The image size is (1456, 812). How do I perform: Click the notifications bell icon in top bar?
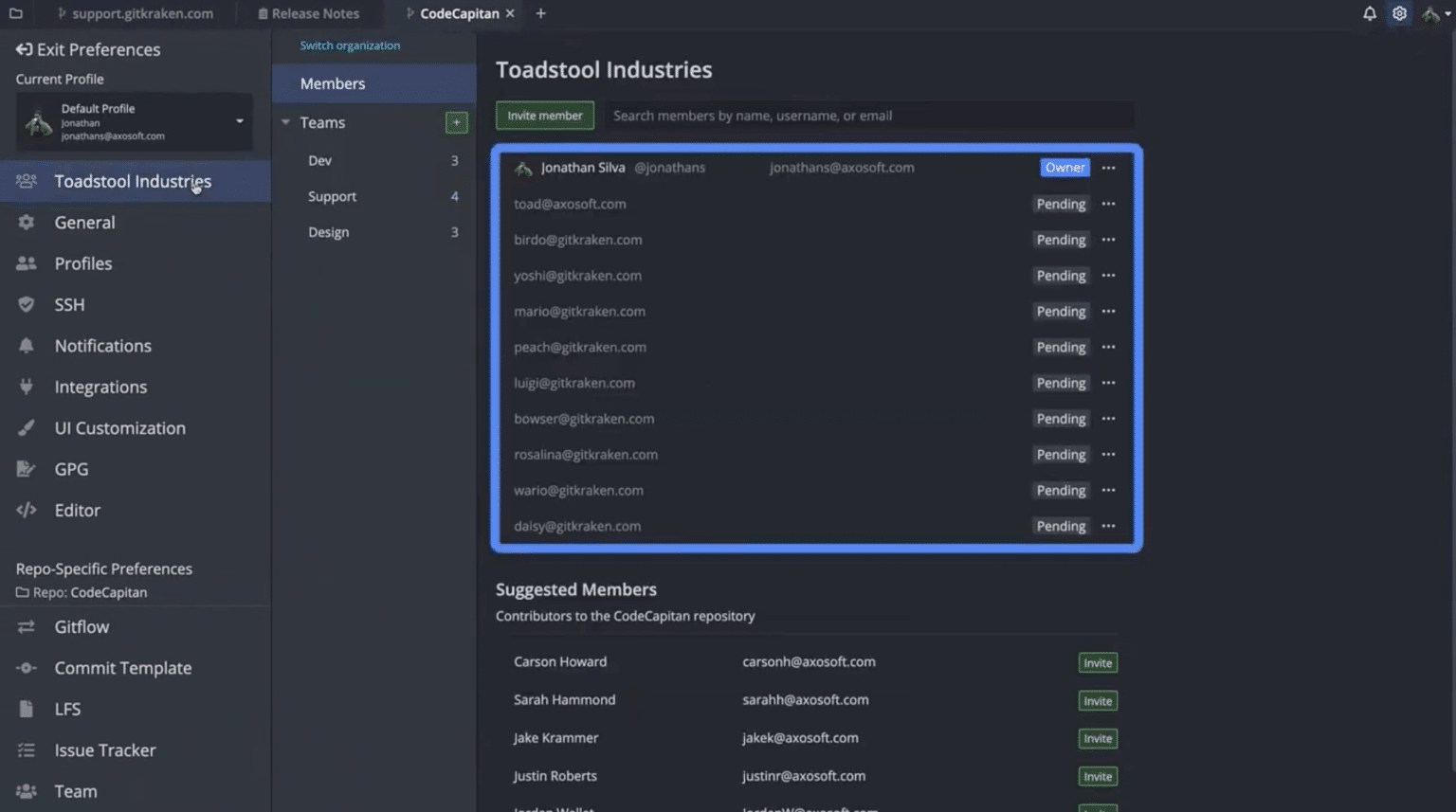(1370, 13)
